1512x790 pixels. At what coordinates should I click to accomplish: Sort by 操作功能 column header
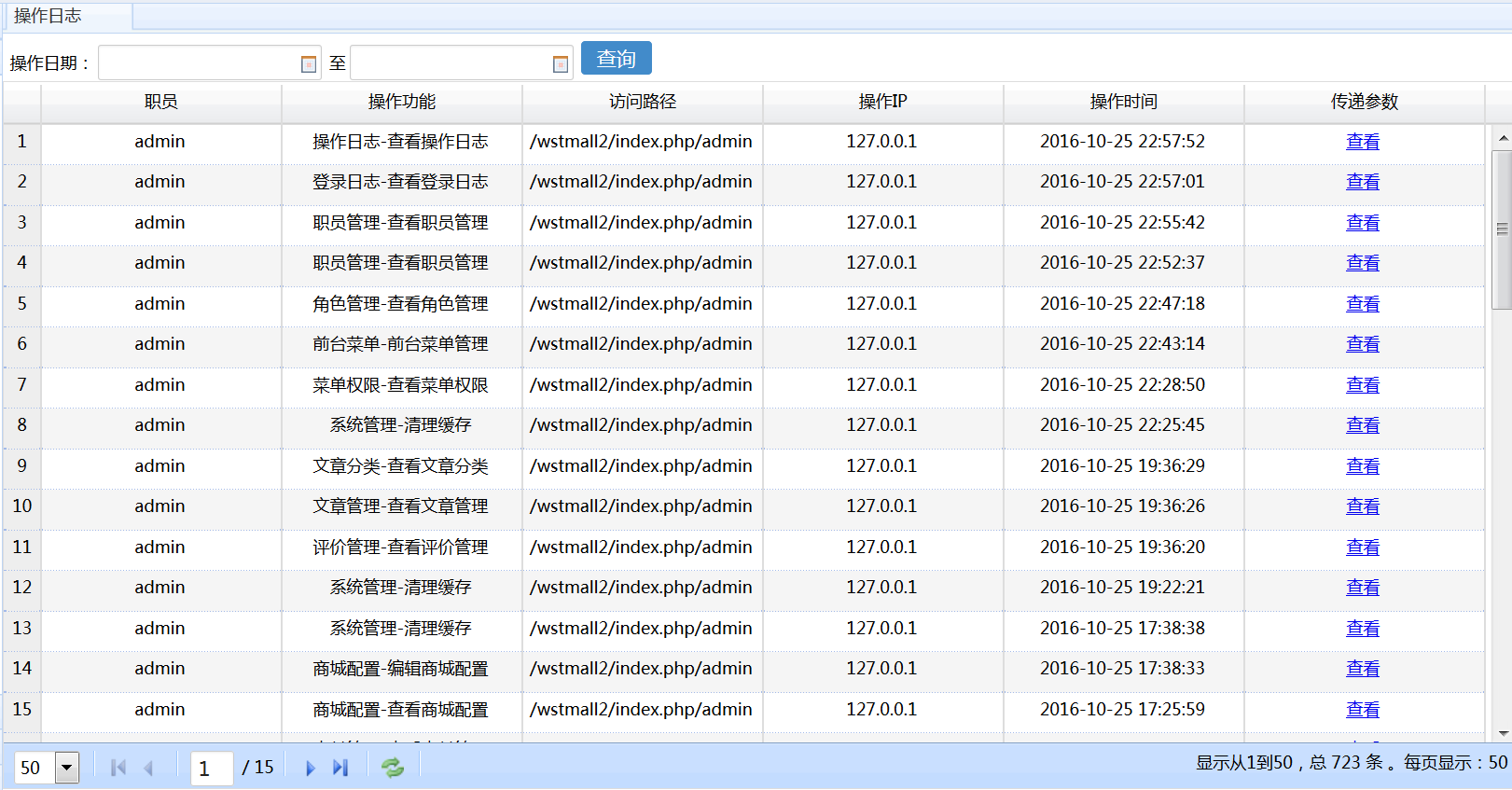pyautogui.click(x=402, y=103)
